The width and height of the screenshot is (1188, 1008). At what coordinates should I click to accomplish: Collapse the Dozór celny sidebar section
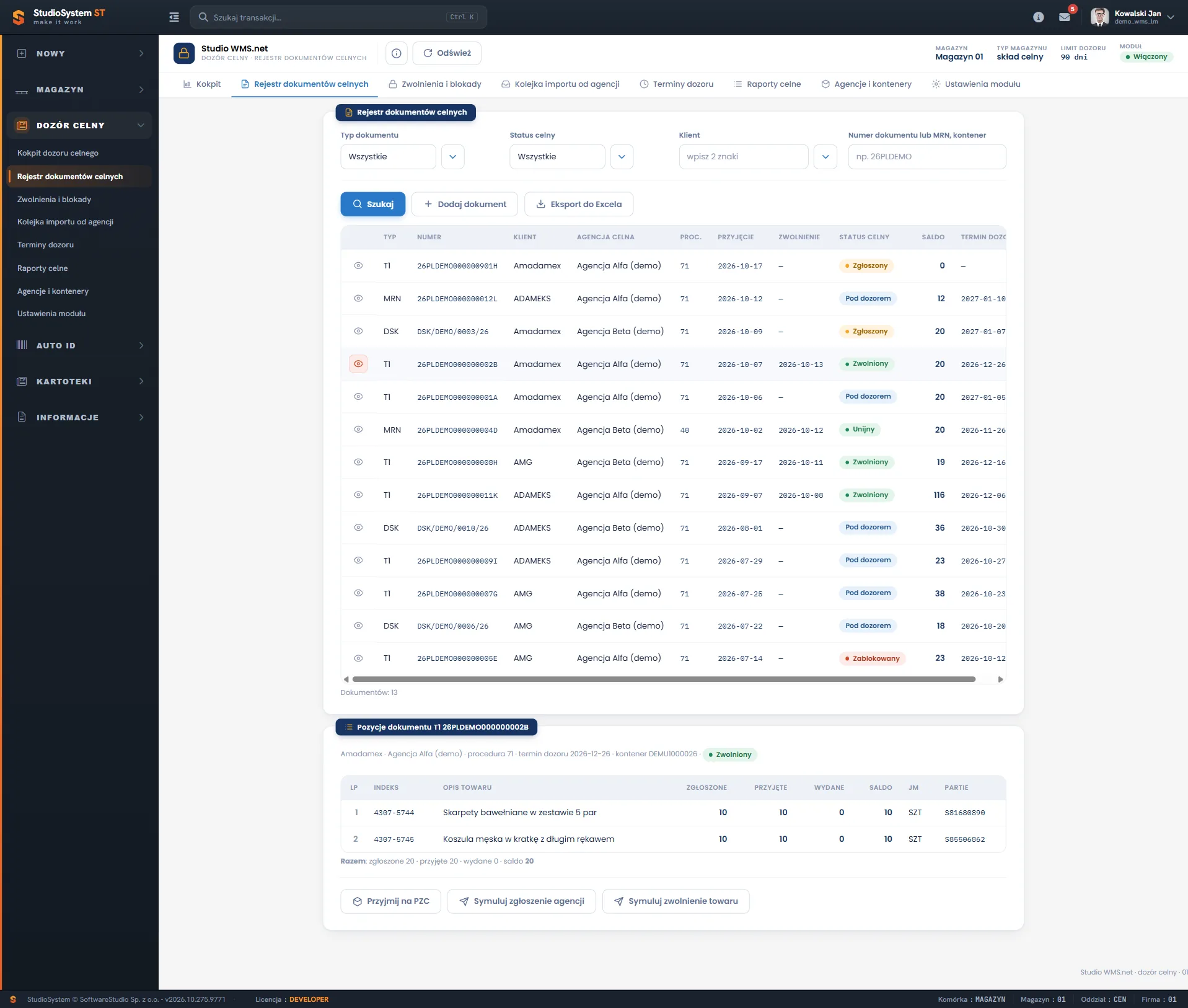tap(141, 125)
